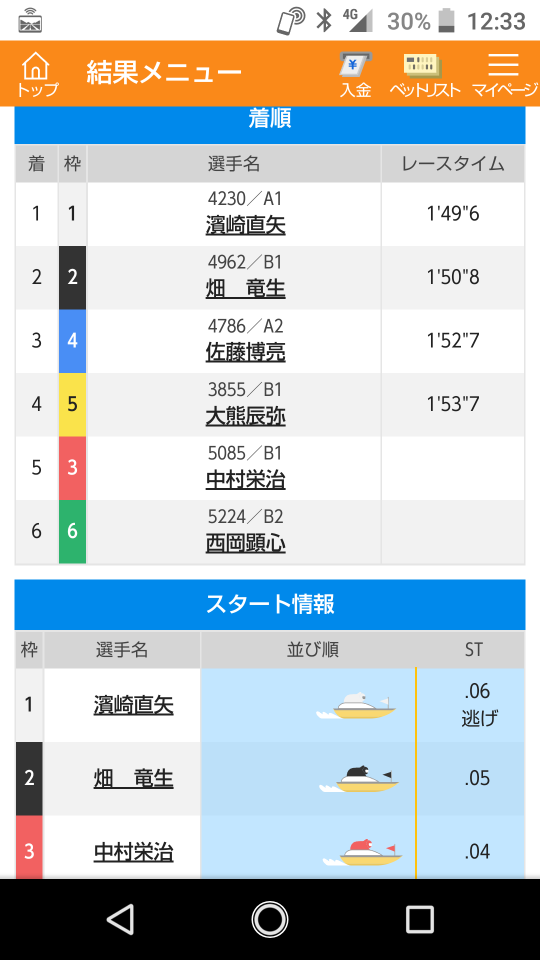540x960 pixels.
Task: Open racer 大熊辰弥 profile link
Action: 246,417
